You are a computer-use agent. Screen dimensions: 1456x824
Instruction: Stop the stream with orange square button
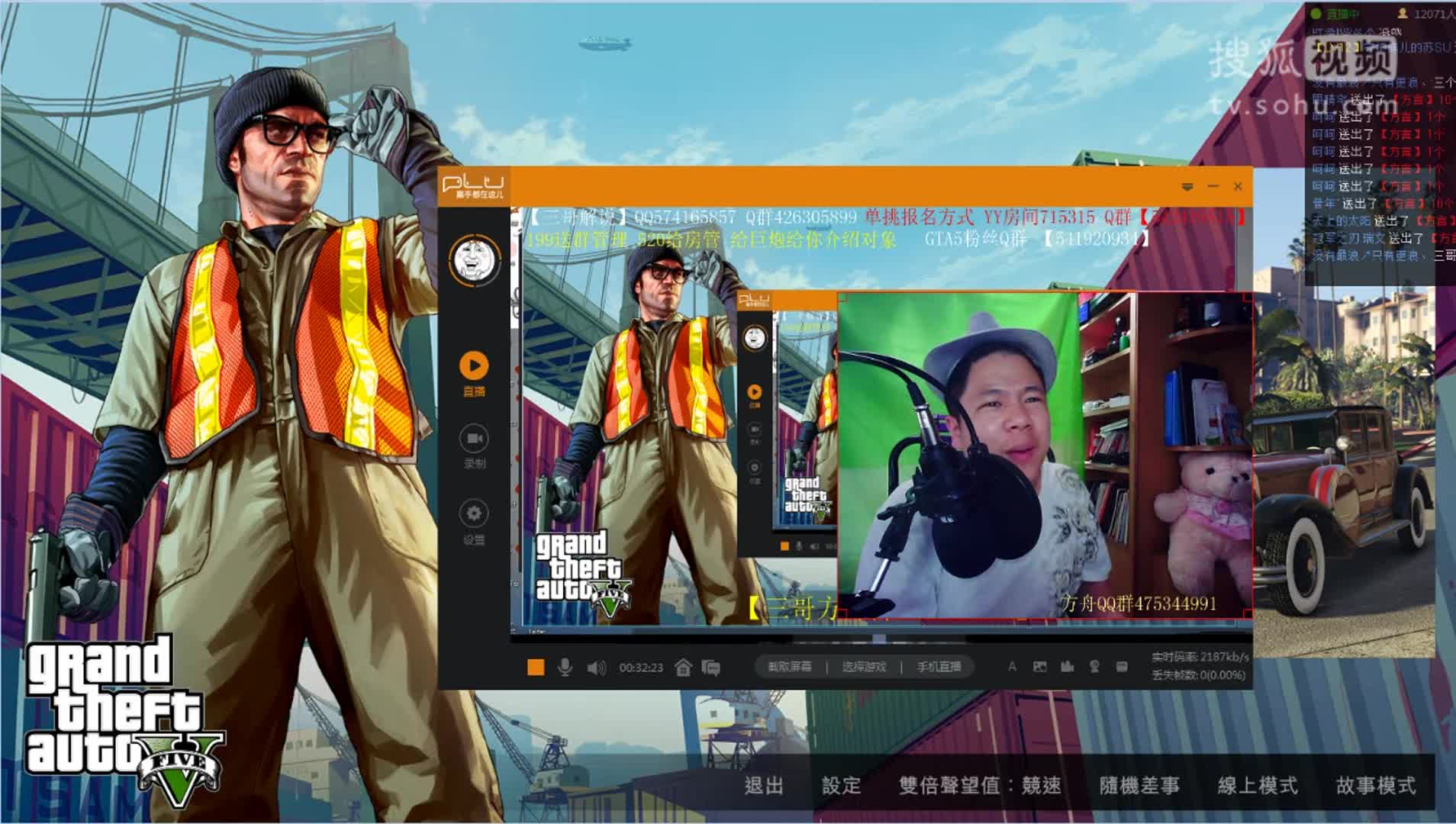click(x=536, y=668)
